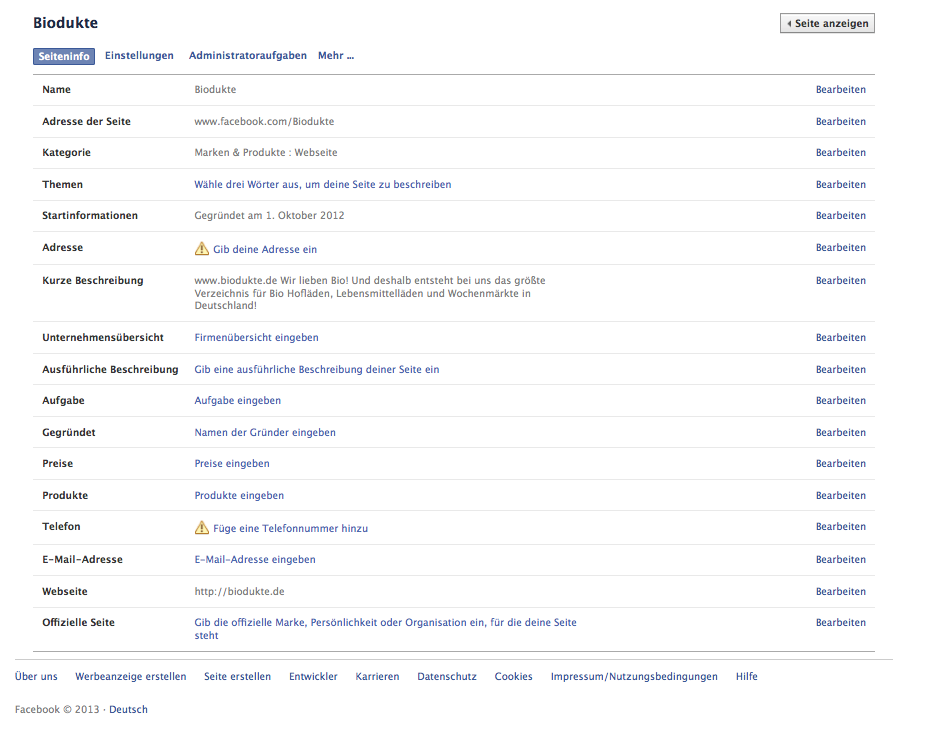Image resolution: width=943 pixels, height=745 pixels.
Task: Open Cookies footer link
Action: (x=513, y=676)
